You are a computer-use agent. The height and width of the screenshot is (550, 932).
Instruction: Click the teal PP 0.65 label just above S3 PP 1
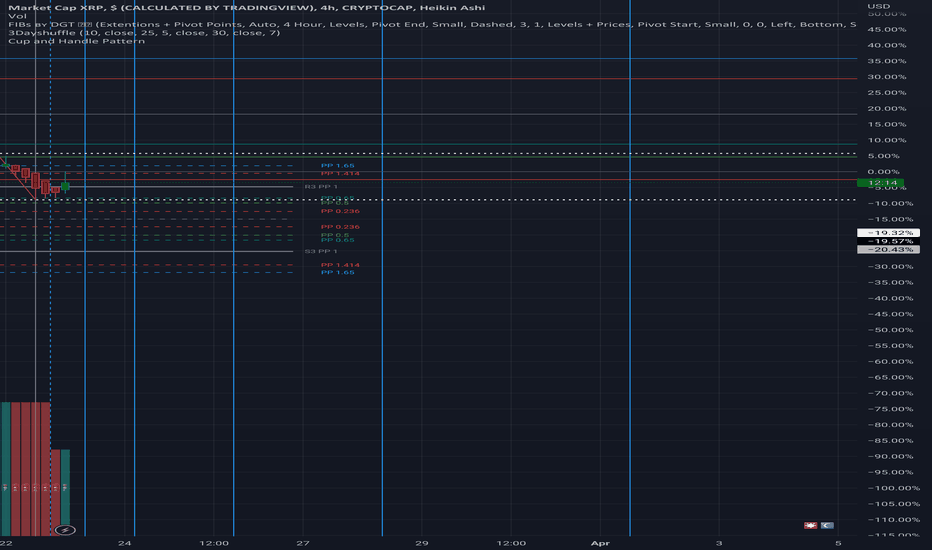click(x=338, y=240)
